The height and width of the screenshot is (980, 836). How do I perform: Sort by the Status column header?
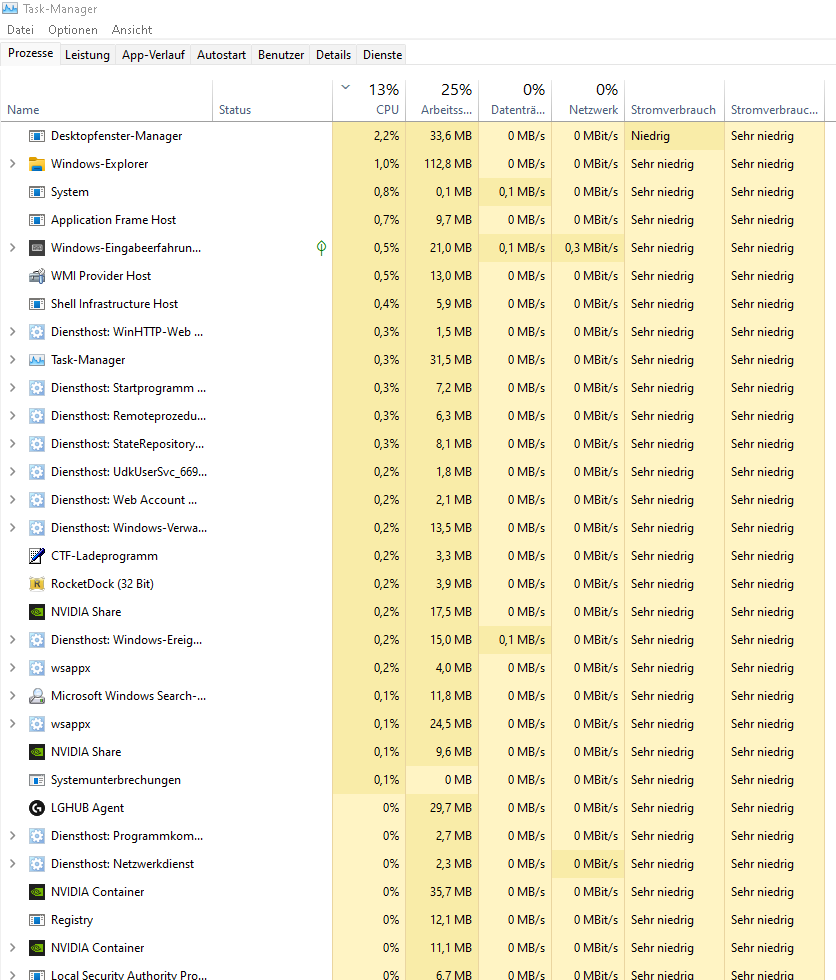[272, 101]
